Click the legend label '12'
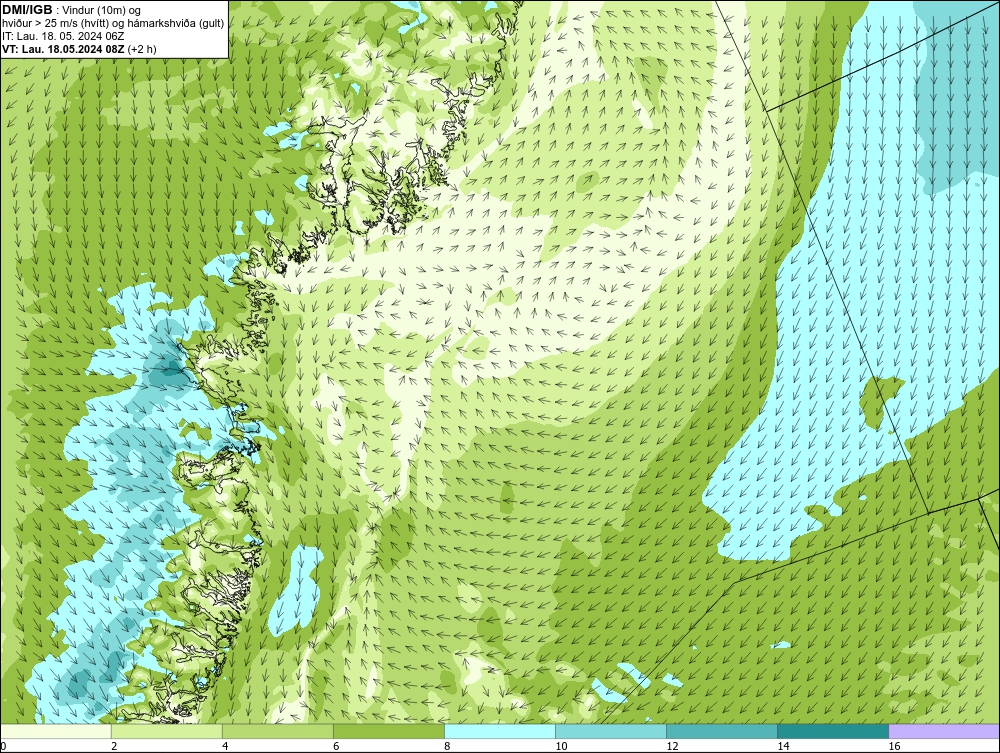1000x753 pixels. (672, 746)
